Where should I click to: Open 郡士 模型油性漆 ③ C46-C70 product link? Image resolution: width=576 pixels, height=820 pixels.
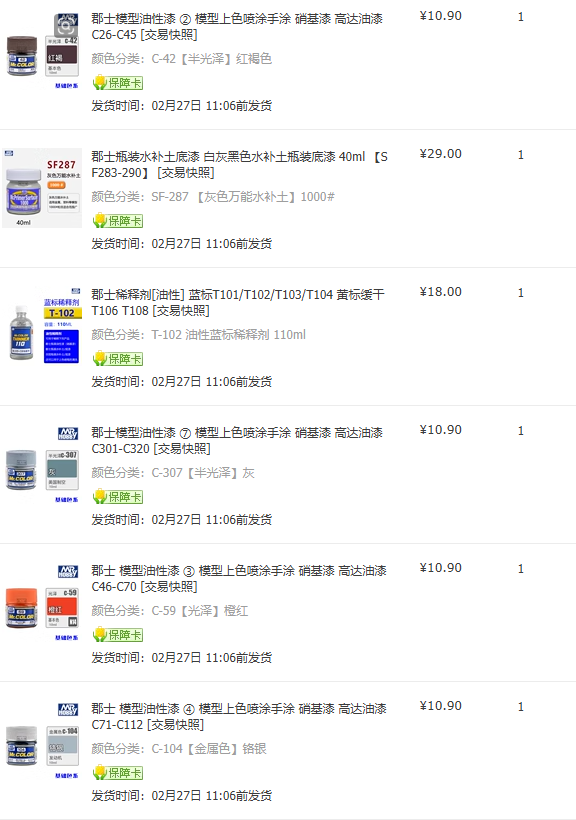239,579
